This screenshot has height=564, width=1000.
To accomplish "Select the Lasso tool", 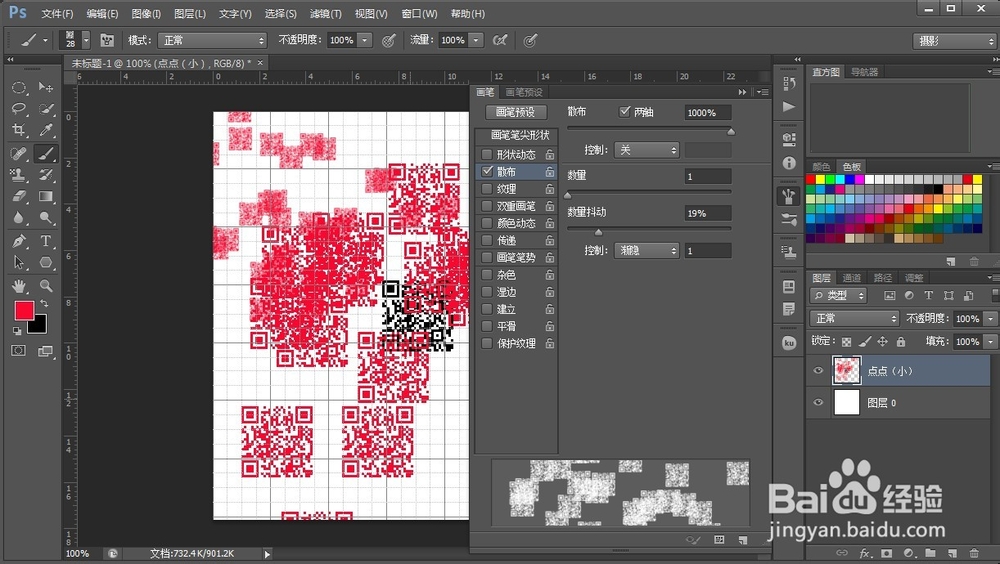I will click(x=18, y=109).
